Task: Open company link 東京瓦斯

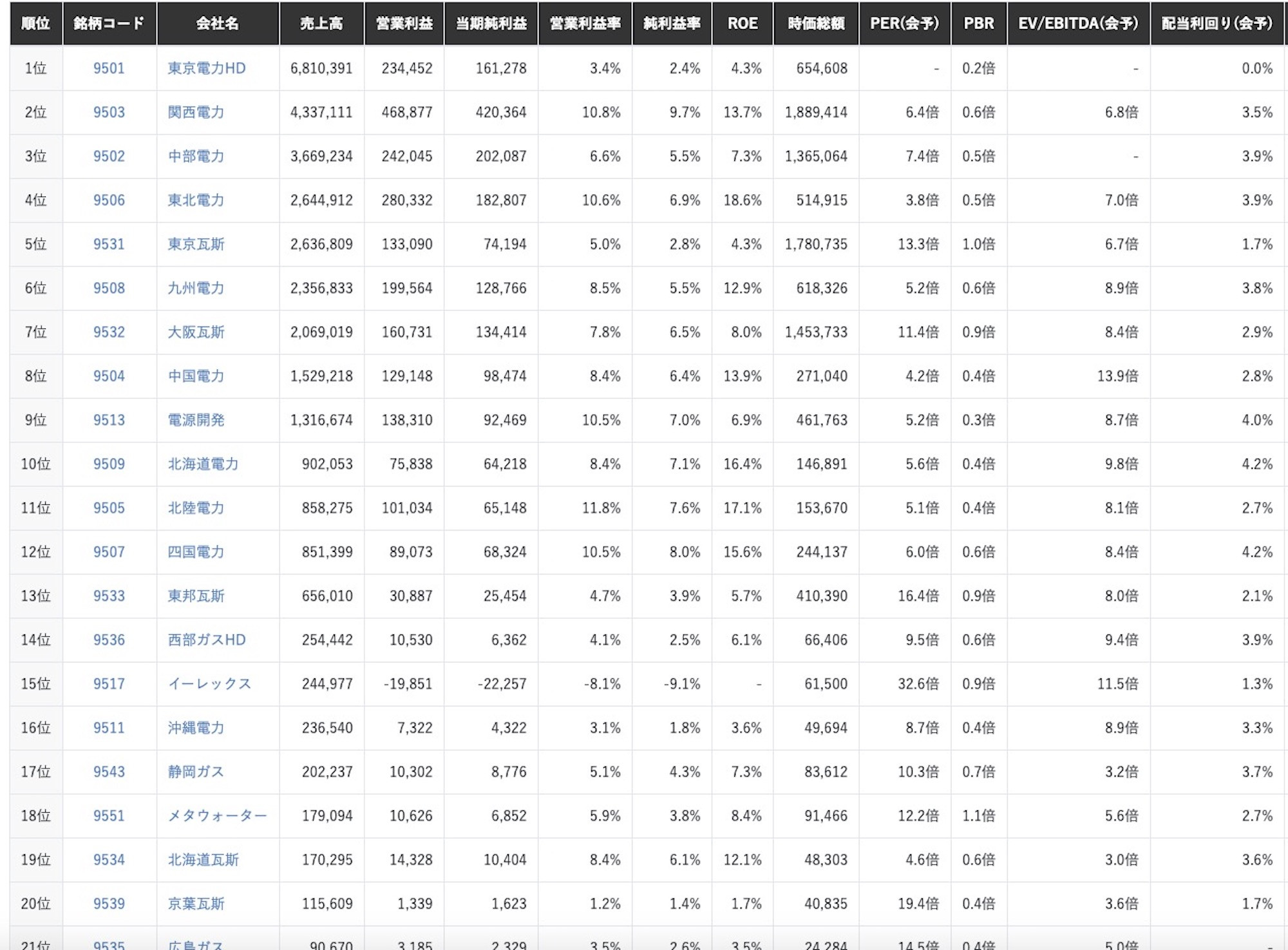Action: [x=196, y=244]
